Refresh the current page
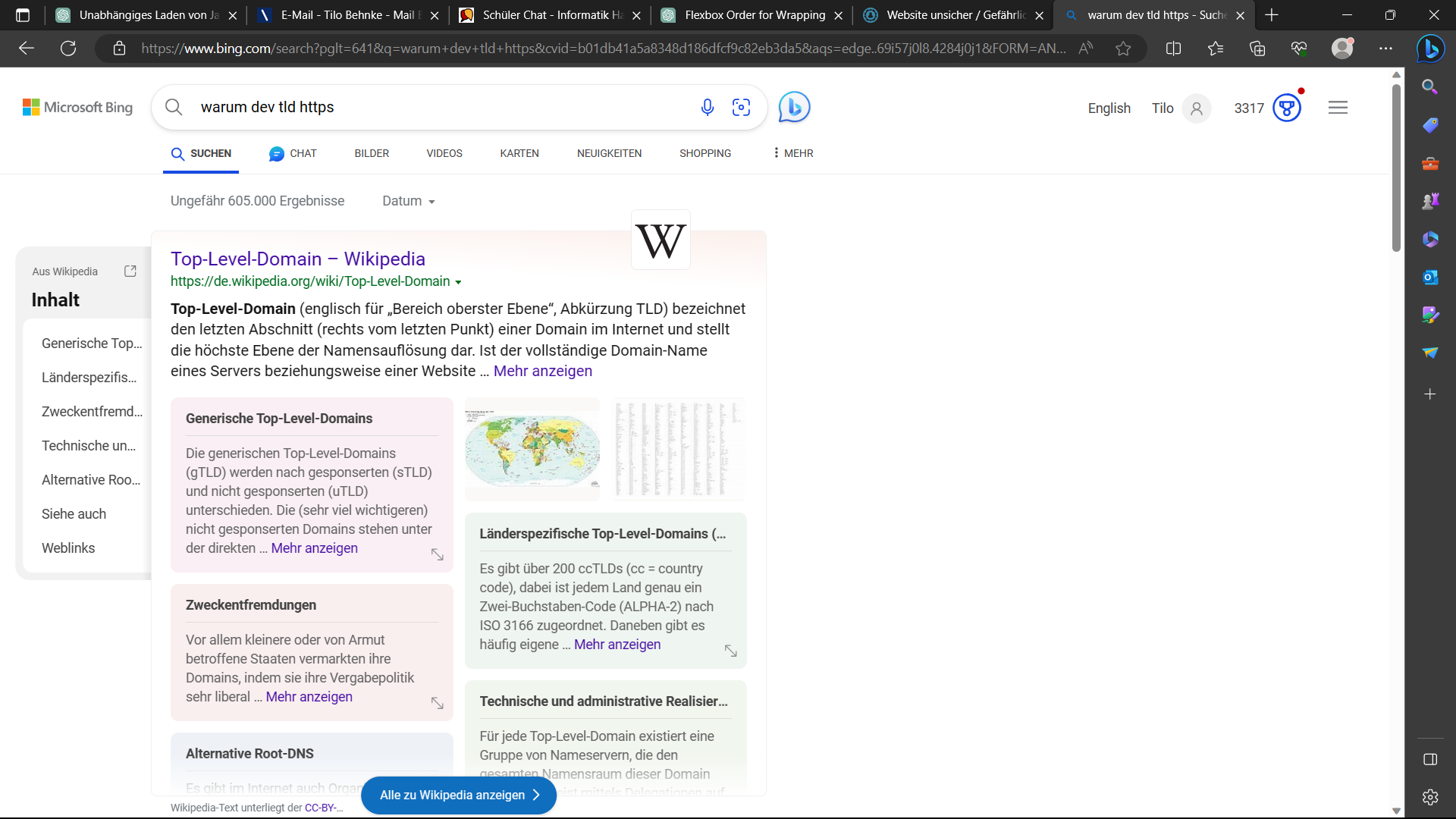 click(x=68, y=49)
